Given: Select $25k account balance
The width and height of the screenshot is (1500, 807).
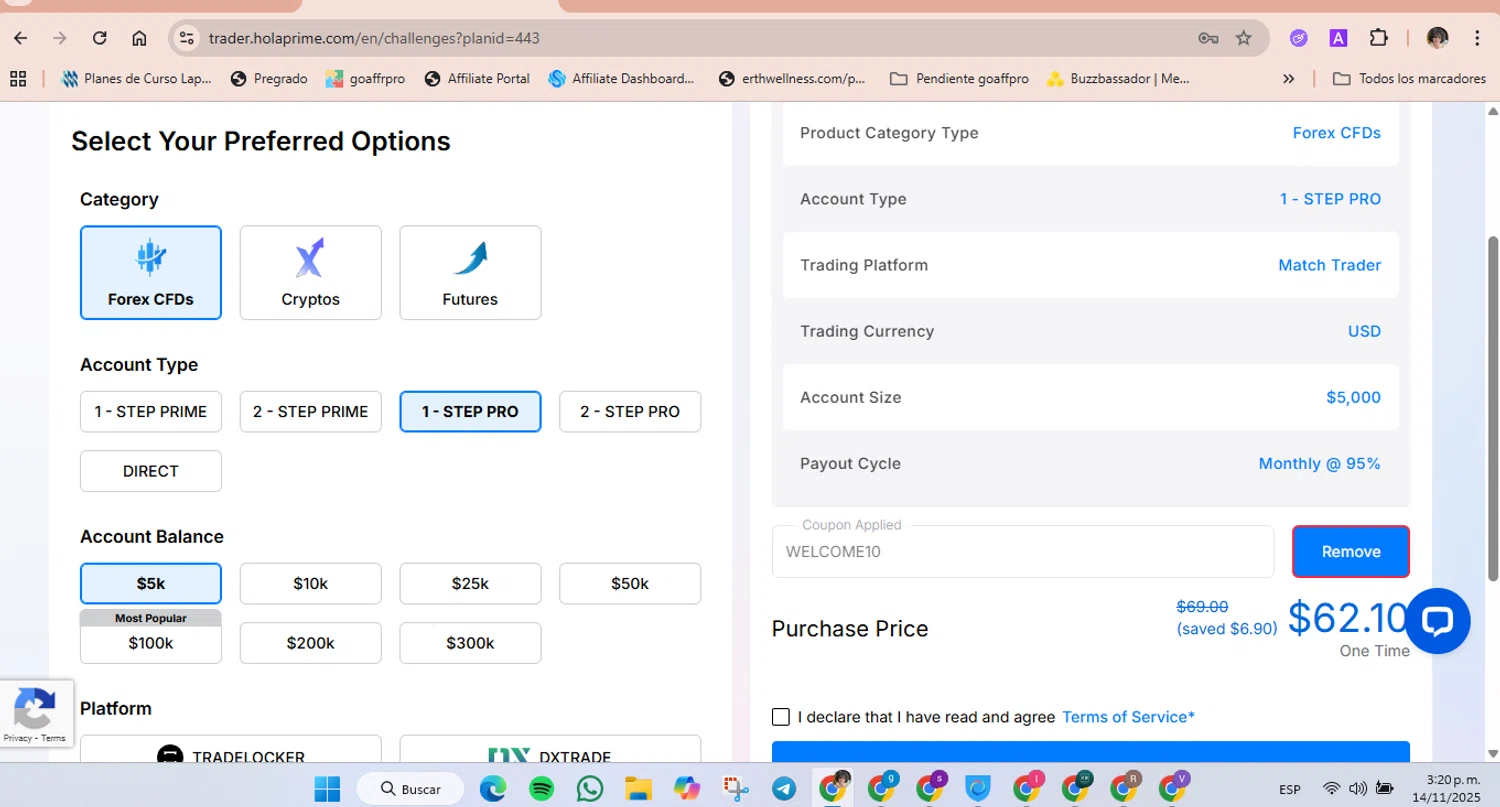Looking at the screenshot, I should pyautogui.click(x=470, y=583).
